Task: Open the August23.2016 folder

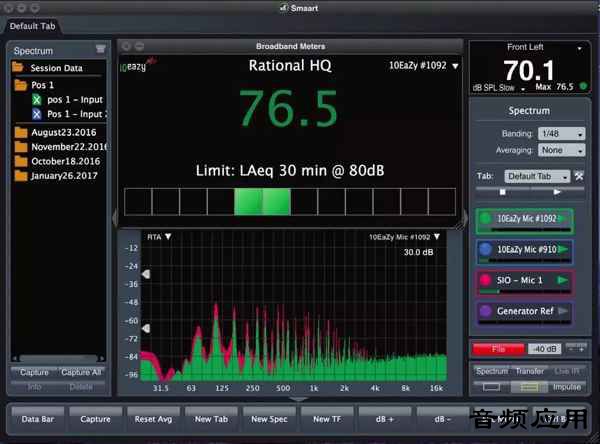Action: [x=55, y=132]
